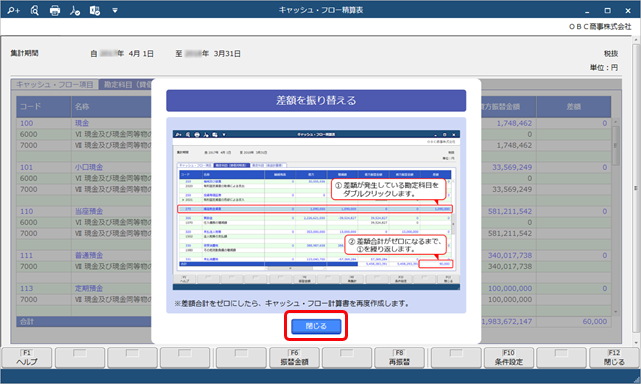
Task: Click the 差額 column header
Action: click(574, 107)
